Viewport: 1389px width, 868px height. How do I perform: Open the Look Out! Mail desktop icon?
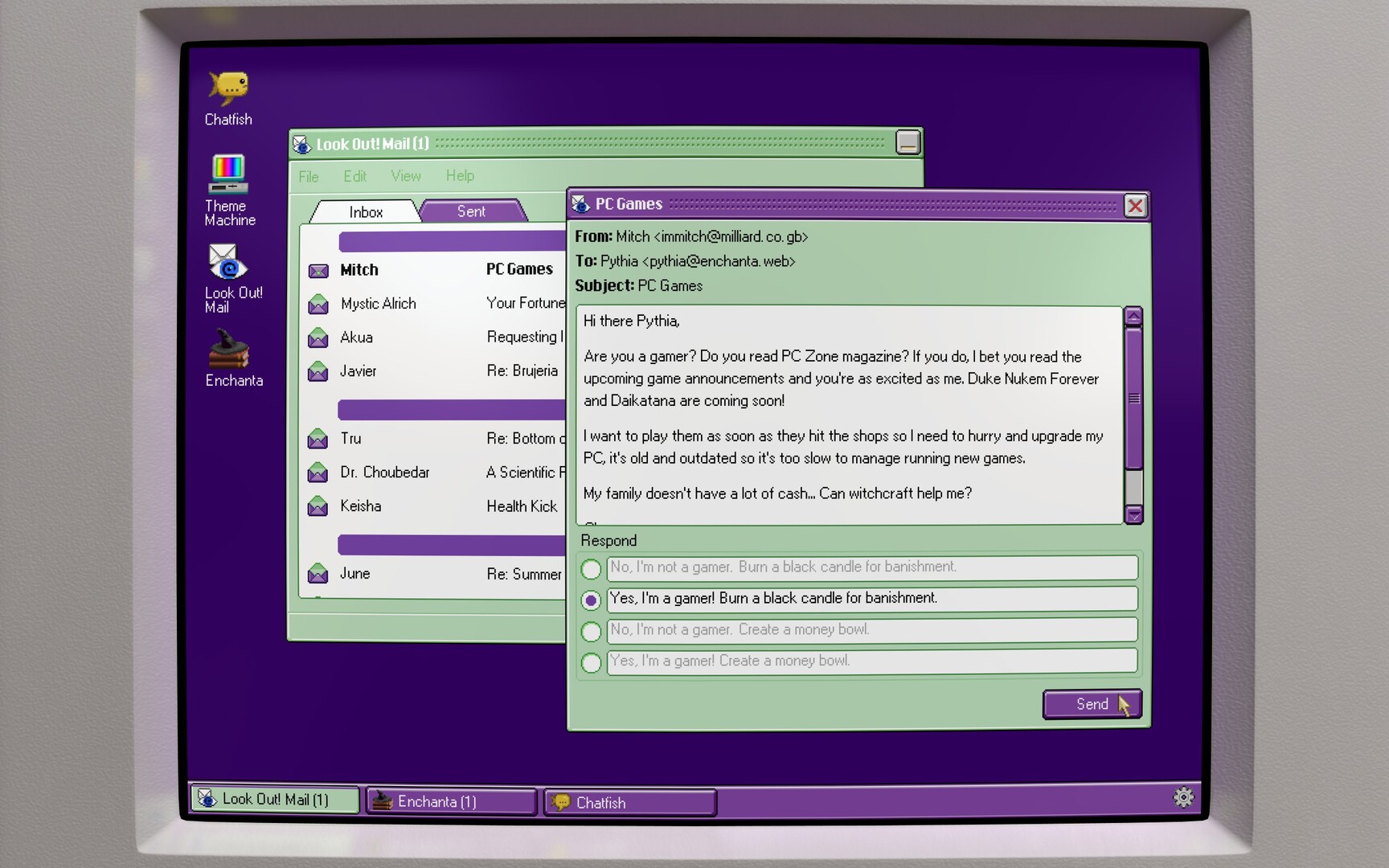click(231, 278)
